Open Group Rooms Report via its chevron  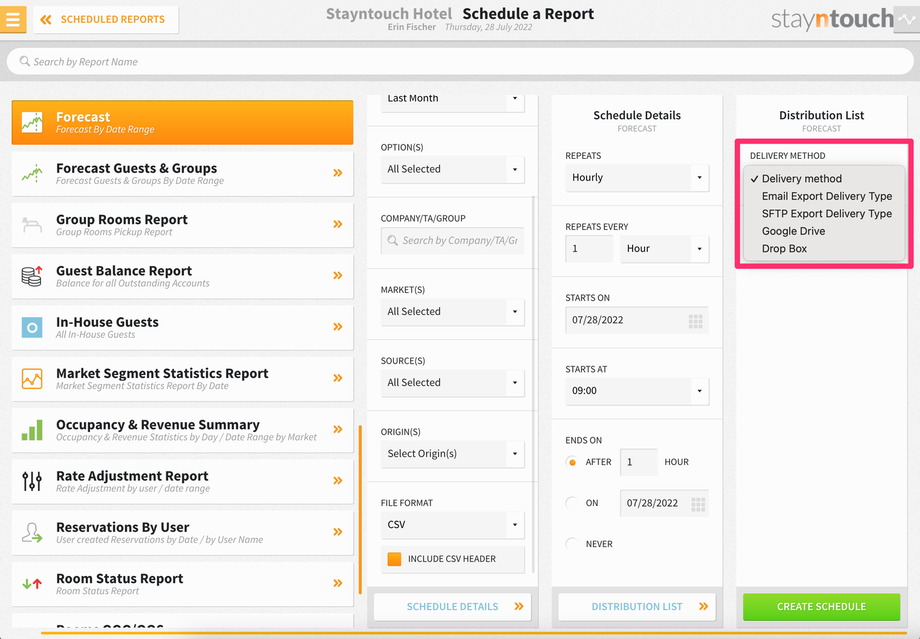point(338,224)
